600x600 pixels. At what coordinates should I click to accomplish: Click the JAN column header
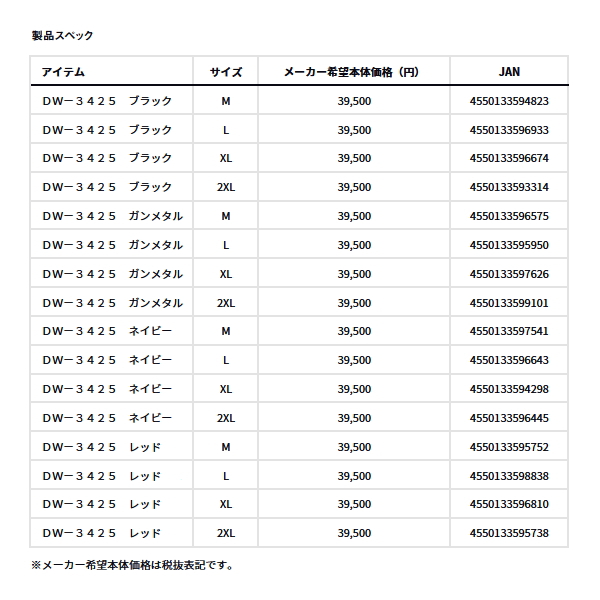tap(509, 72)
